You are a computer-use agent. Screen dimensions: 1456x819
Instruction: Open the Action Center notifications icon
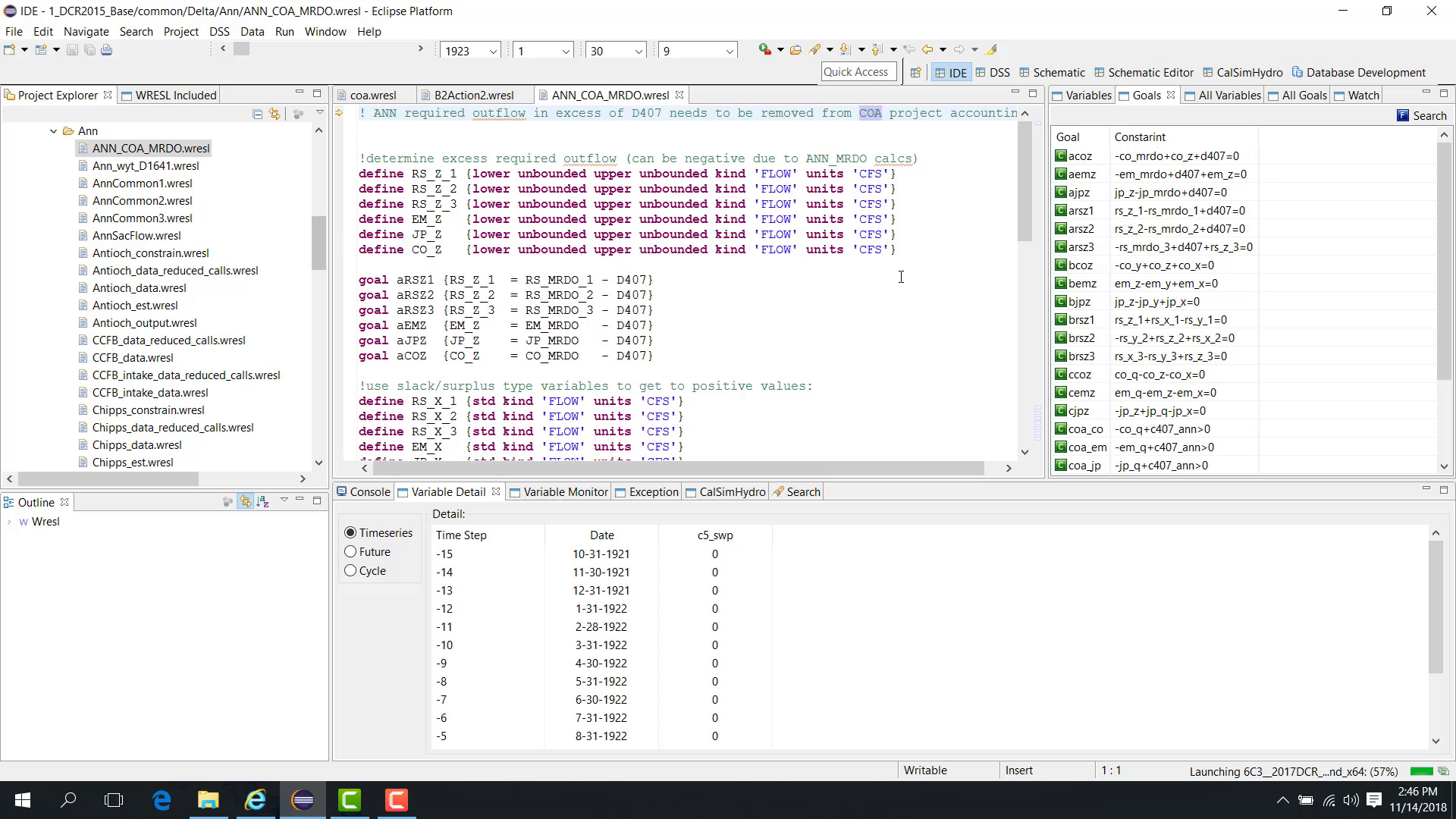point(1374,800)
